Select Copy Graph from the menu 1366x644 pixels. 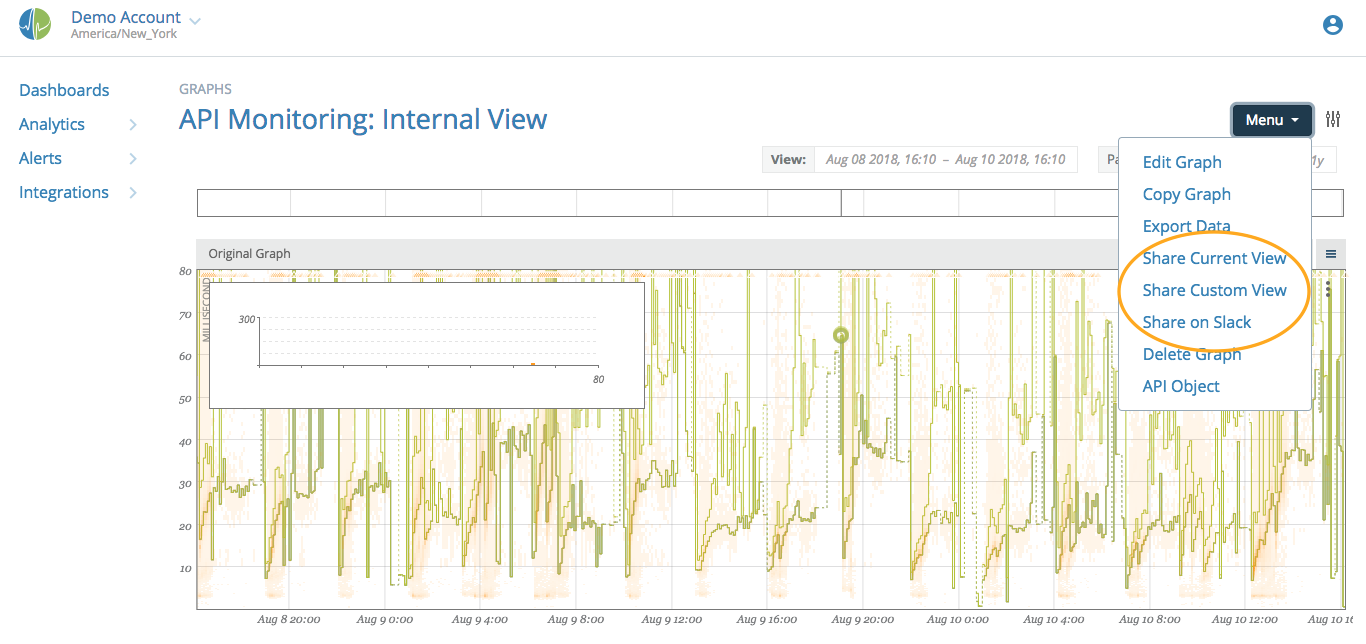click(x=1186, y=193)
